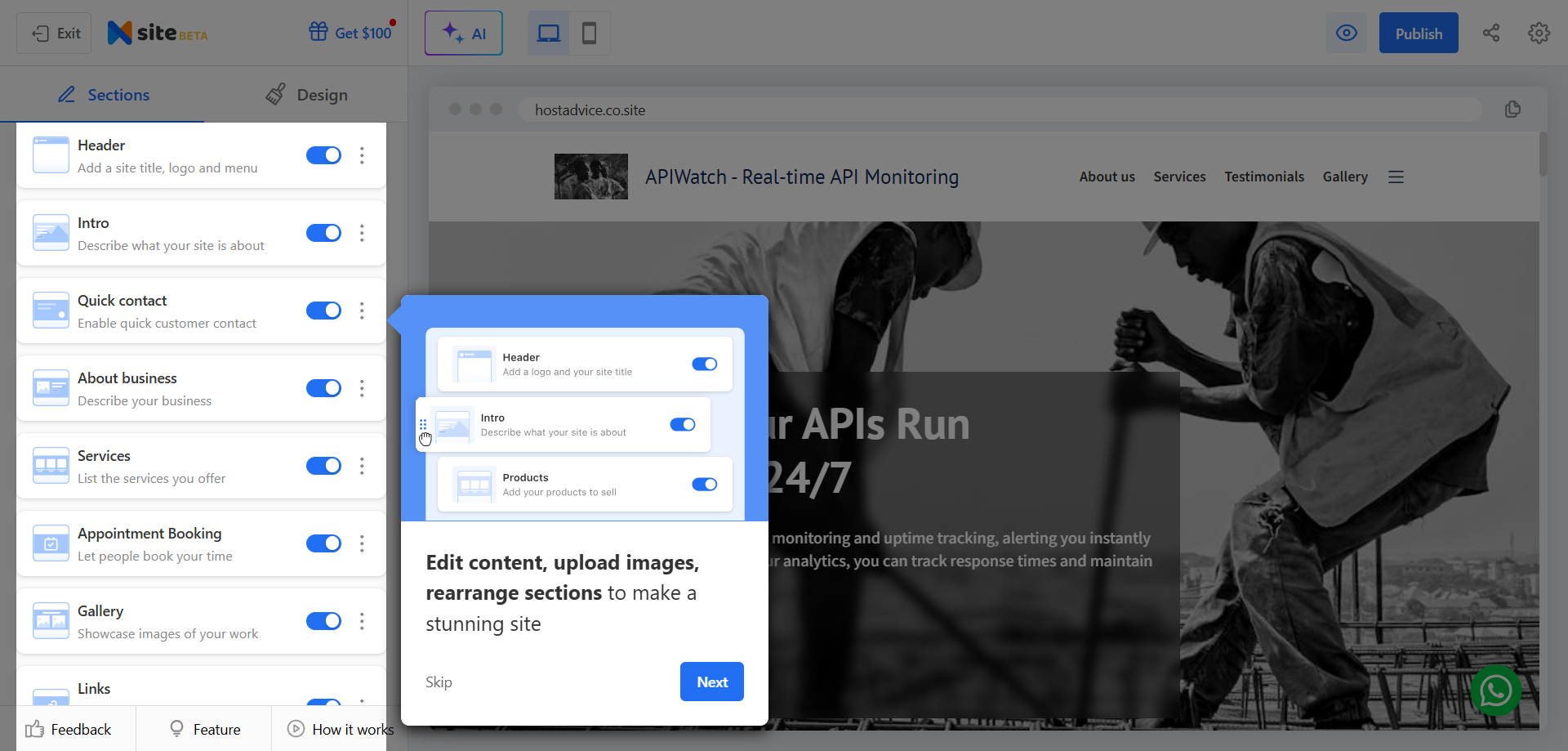This screenshot has width=1568, height=751.
Task: Toggle the About business section switch
Action: click(x=323, y=388)
